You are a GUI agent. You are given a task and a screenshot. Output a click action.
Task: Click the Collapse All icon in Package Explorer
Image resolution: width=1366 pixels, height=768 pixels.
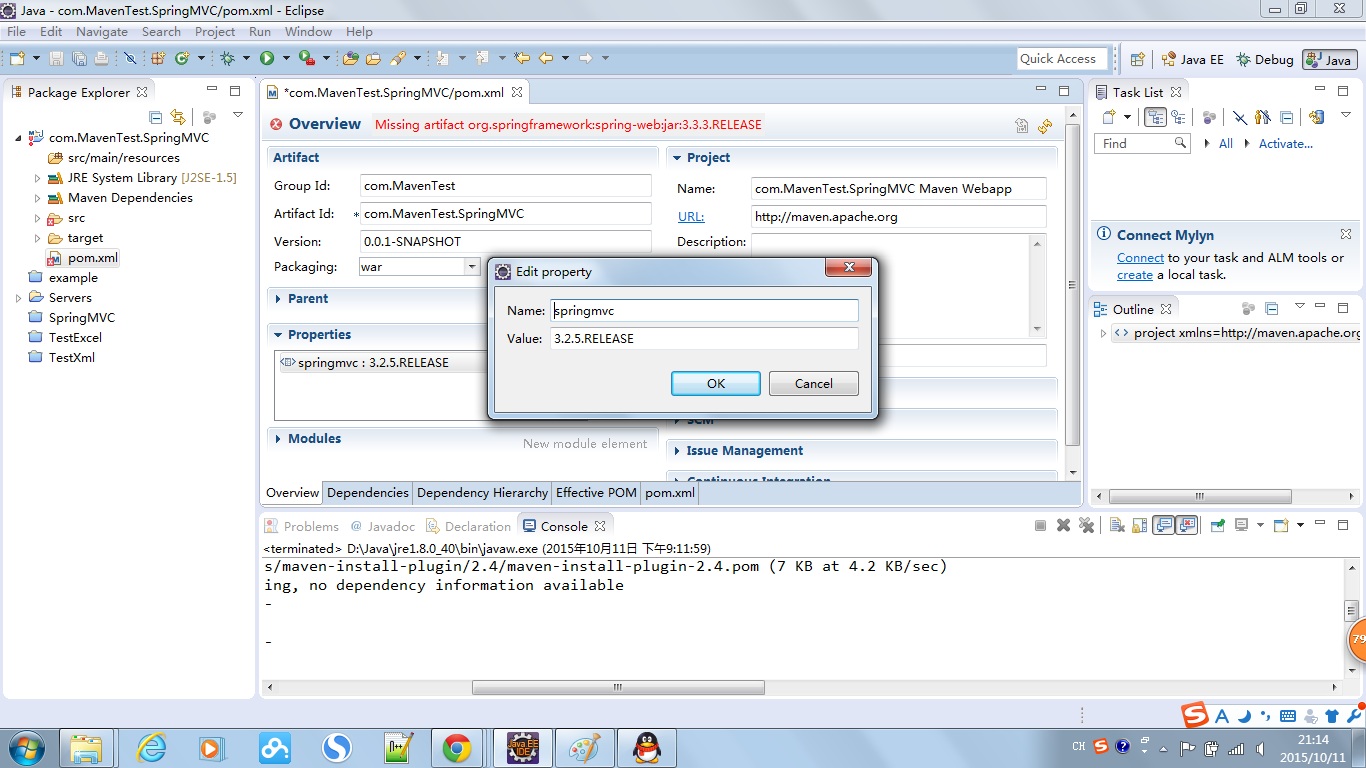point(155,117)
